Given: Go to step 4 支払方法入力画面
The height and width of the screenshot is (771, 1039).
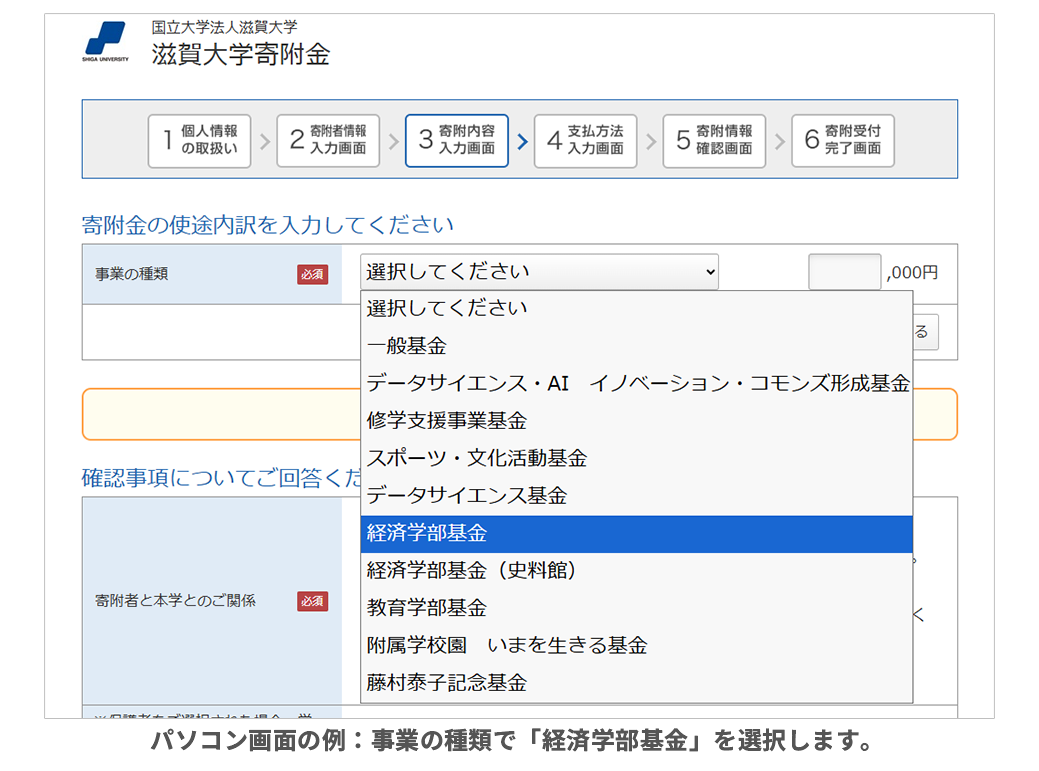Looking at the screenshot, I should (585, 140).
